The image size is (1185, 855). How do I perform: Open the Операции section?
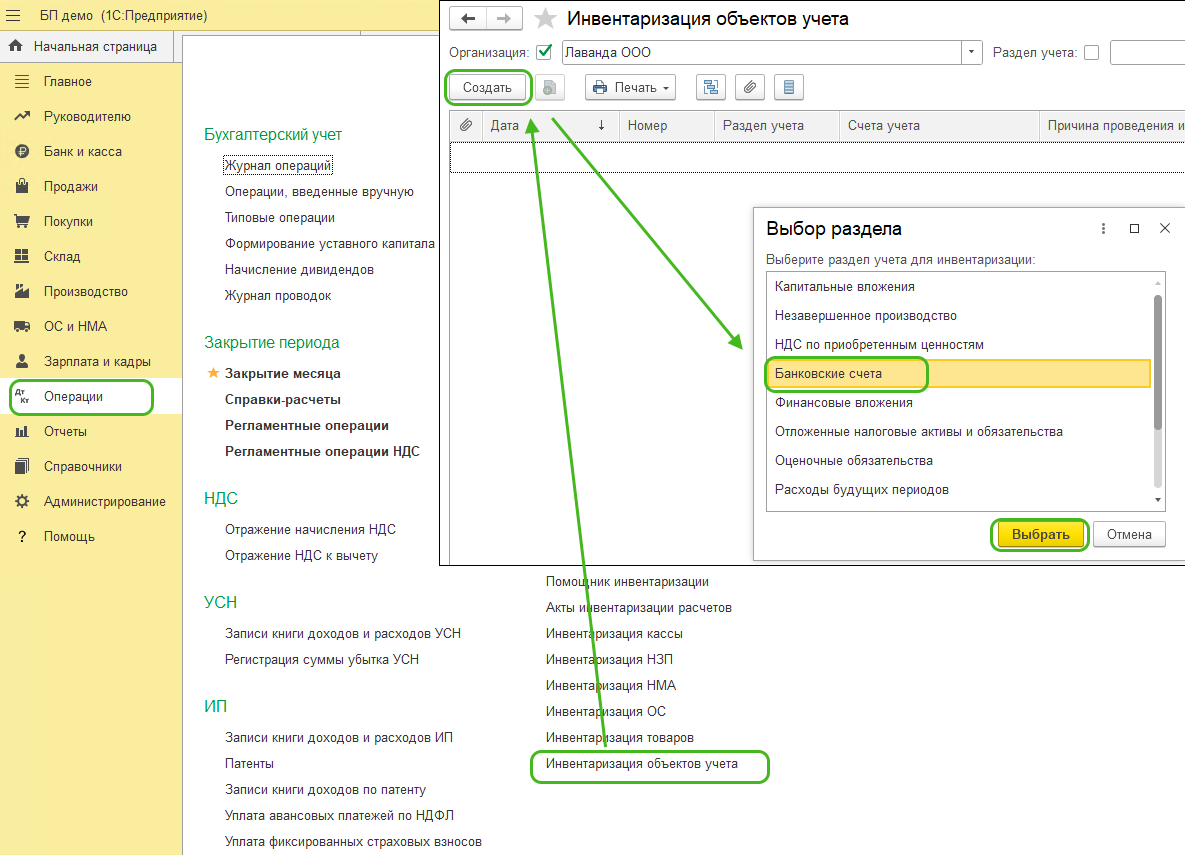pyautogui.click(x=73, y=396)
